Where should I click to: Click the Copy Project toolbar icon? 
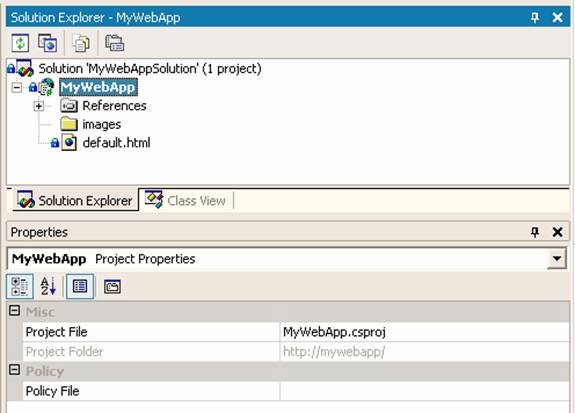tap(48, 43)
